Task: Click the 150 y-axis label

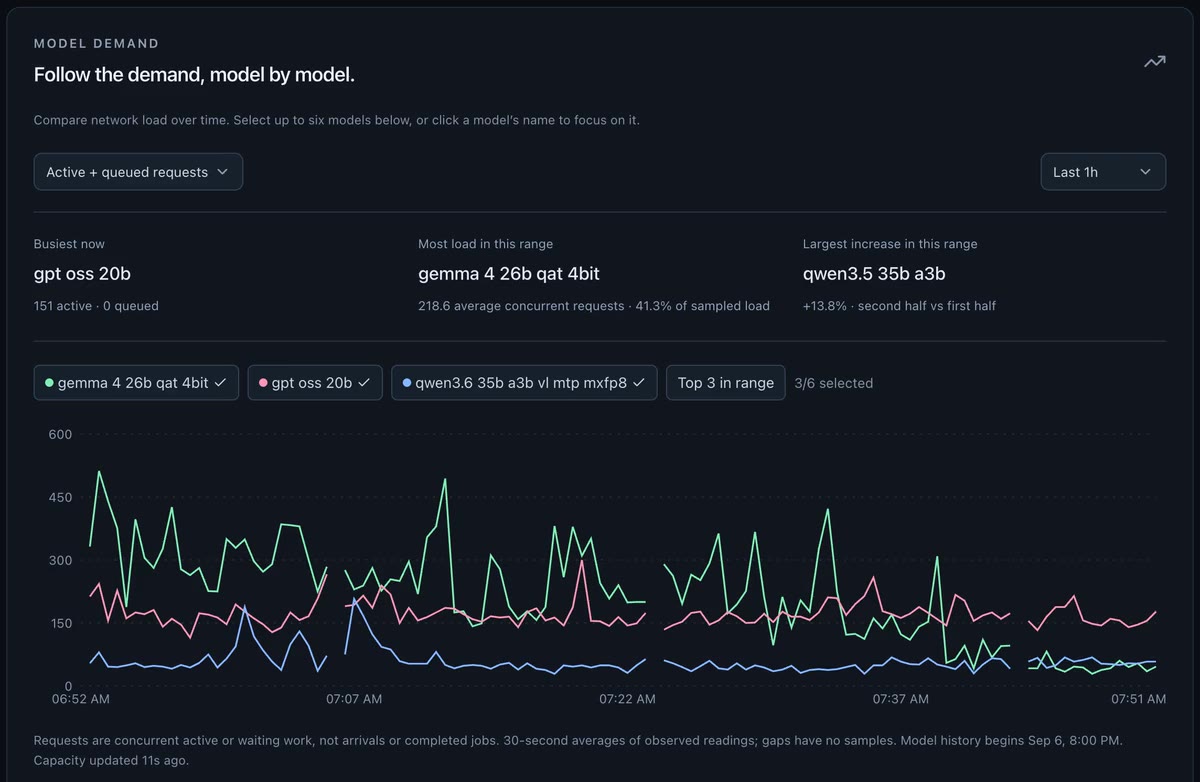Action: [x=60, y=623]
